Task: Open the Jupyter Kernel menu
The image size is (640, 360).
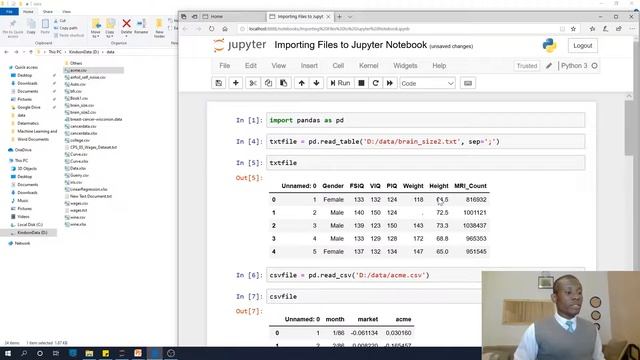Action: tap(369, 66)
